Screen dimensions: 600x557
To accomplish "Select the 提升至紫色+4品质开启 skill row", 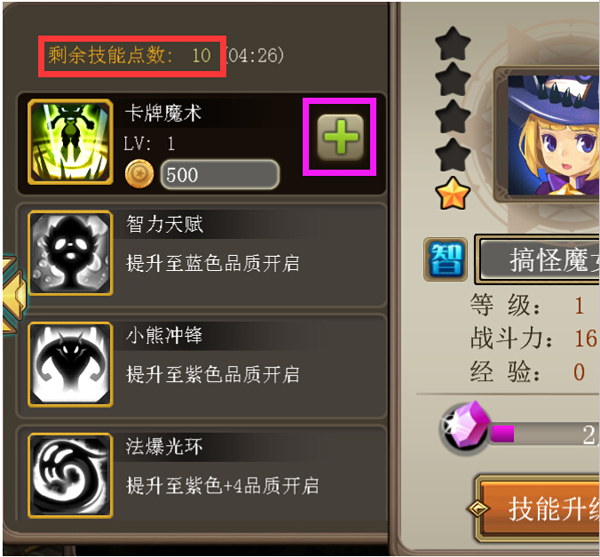I will [x=201, y=475].
